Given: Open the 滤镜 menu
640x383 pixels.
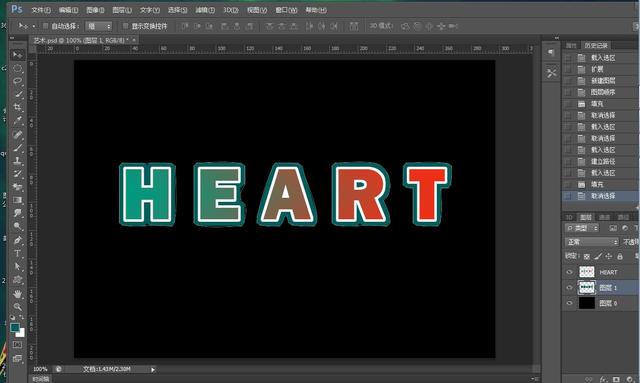Looking at the screenshot, I should coord(204,10).
